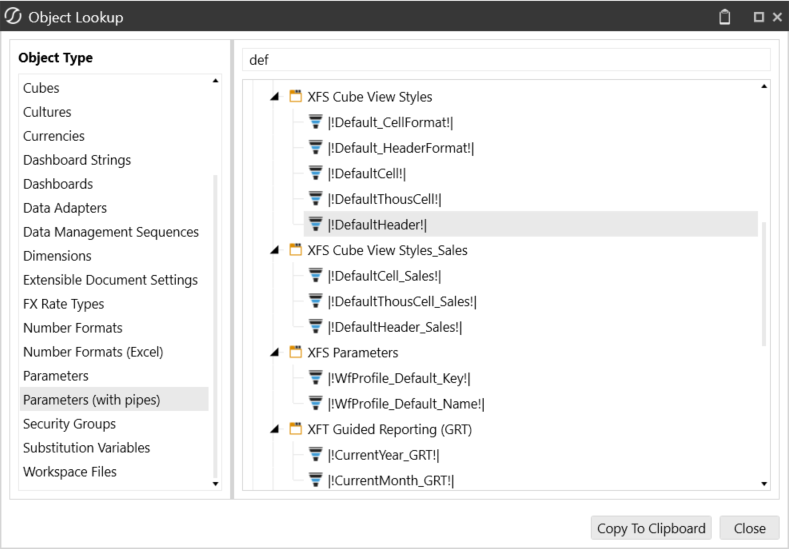The image size is (789, 549).
Task: Select Dashboards in the Object Type list
Action: pyautogui.click(x=58, y=184)
